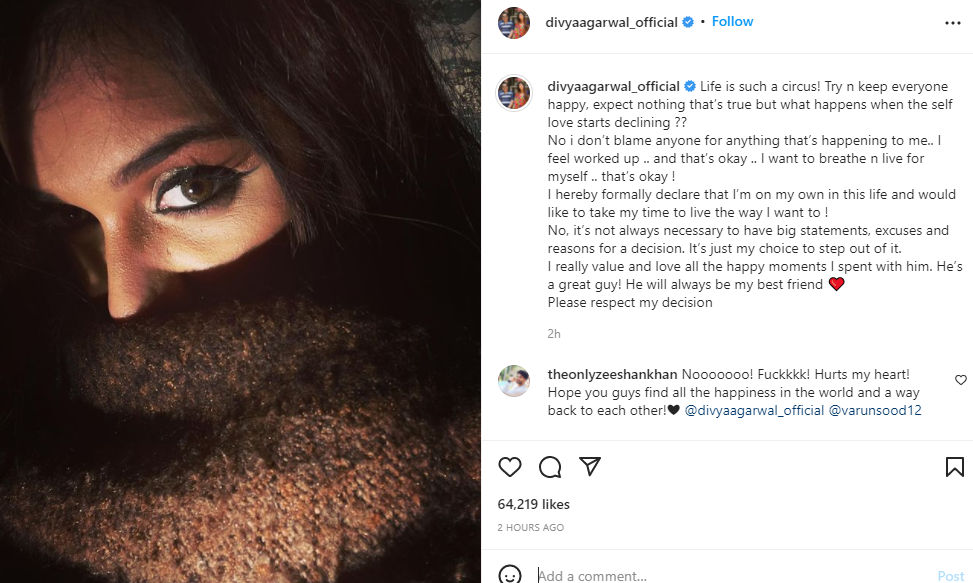Share post via paper plane icon

(x=590, y=467)
